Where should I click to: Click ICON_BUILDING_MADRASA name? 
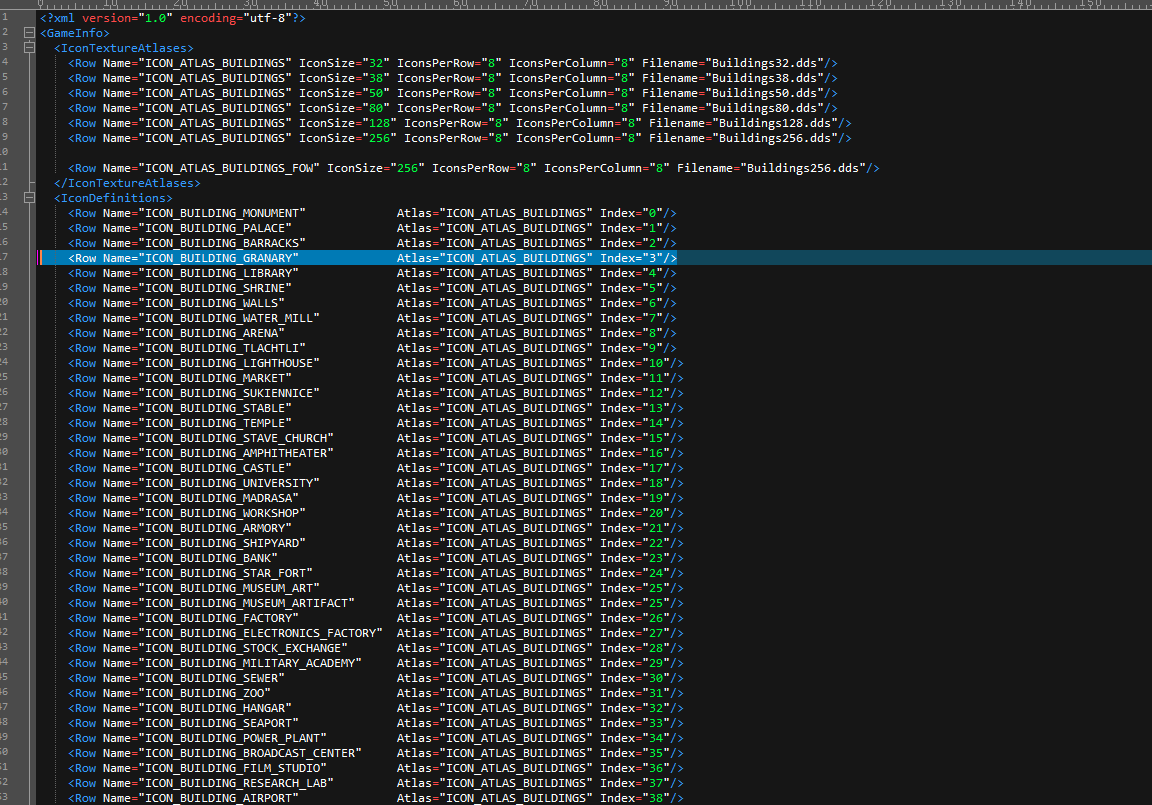219,498
